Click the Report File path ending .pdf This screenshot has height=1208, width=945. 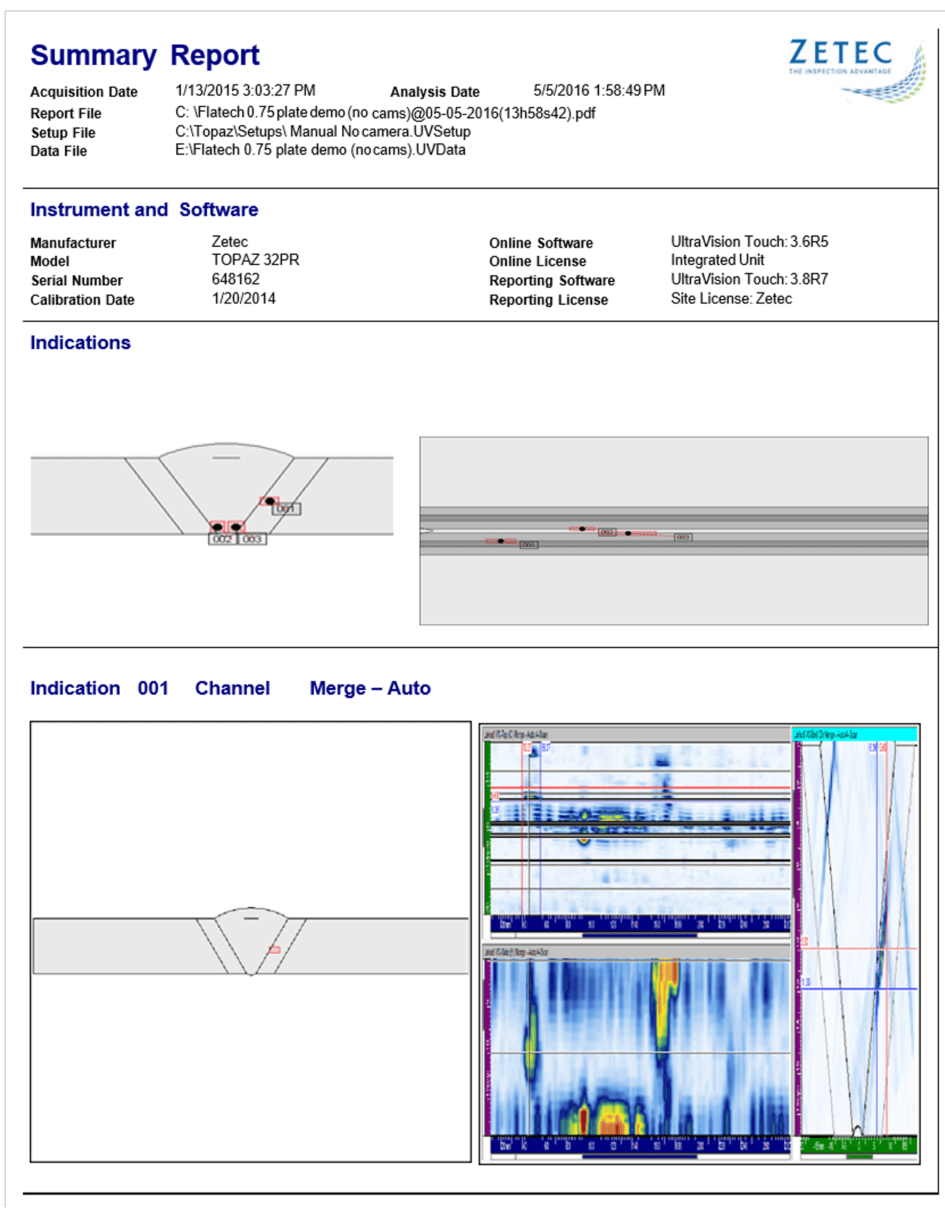(385, 112)
